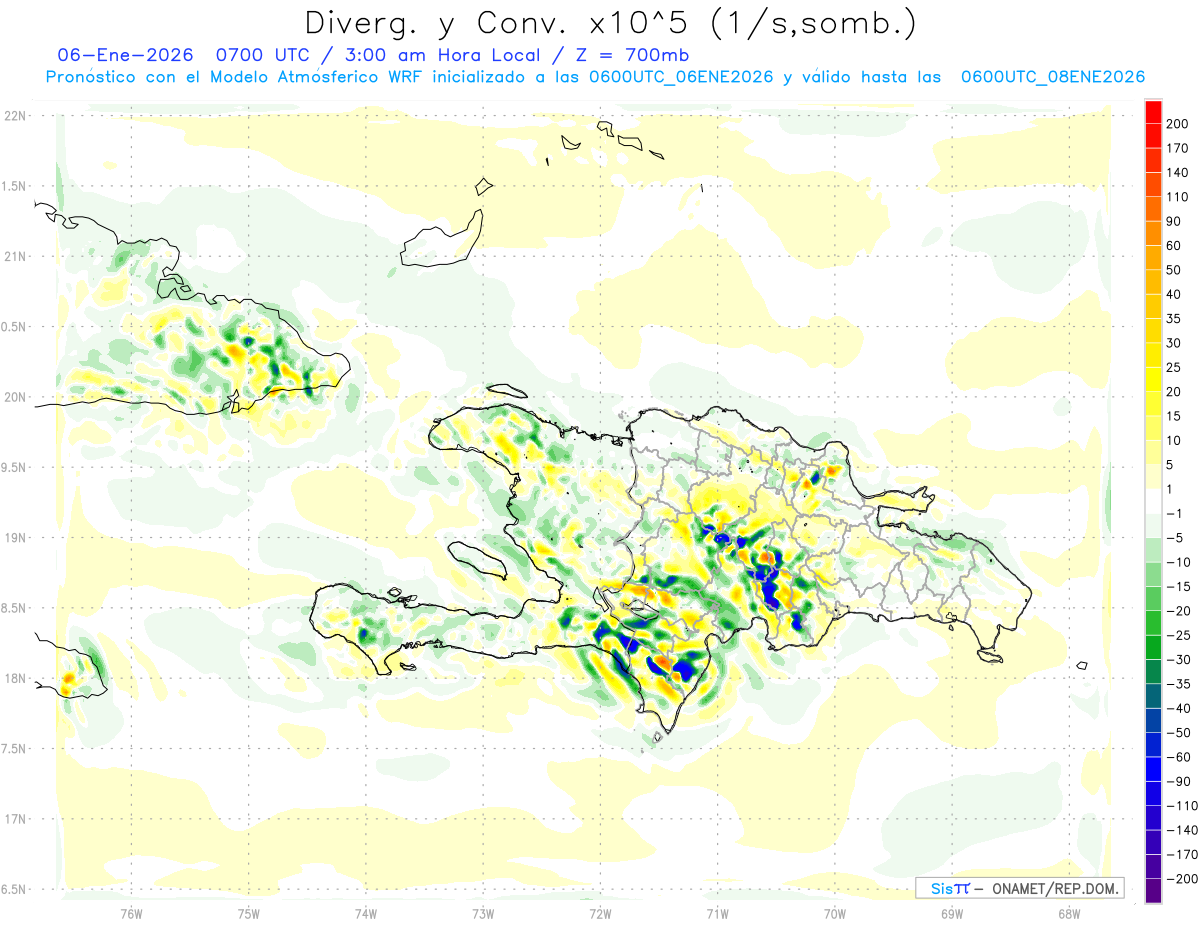Image resolution: width=1200 pixels, height=927 pixels.
Task: Click the negative '-140' color scale value
Action: click(x=1184, y=830)
